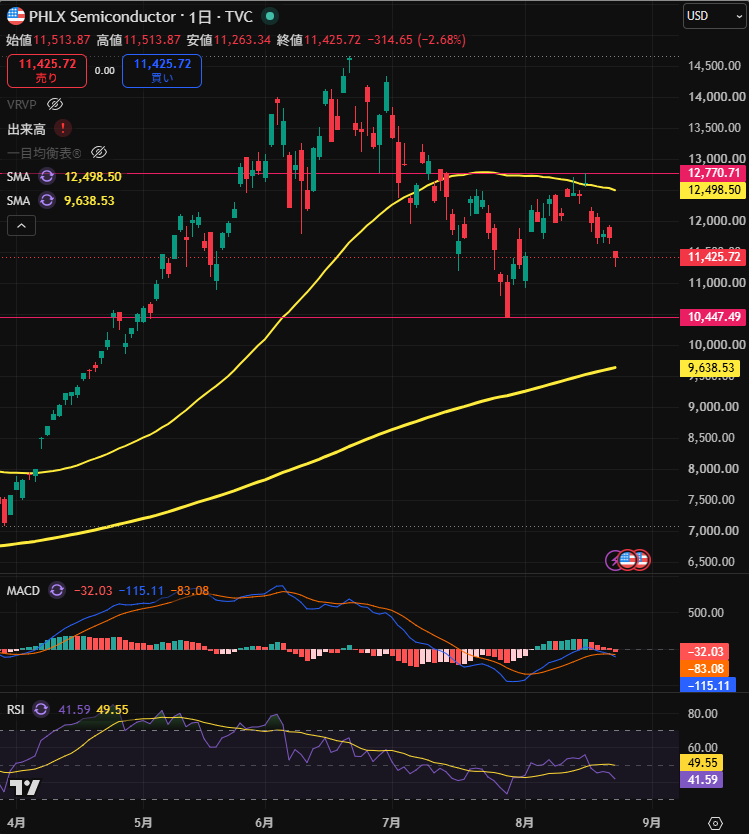Click the 14,500.00 price axis label
749x834 pixels.
[714, 66]
